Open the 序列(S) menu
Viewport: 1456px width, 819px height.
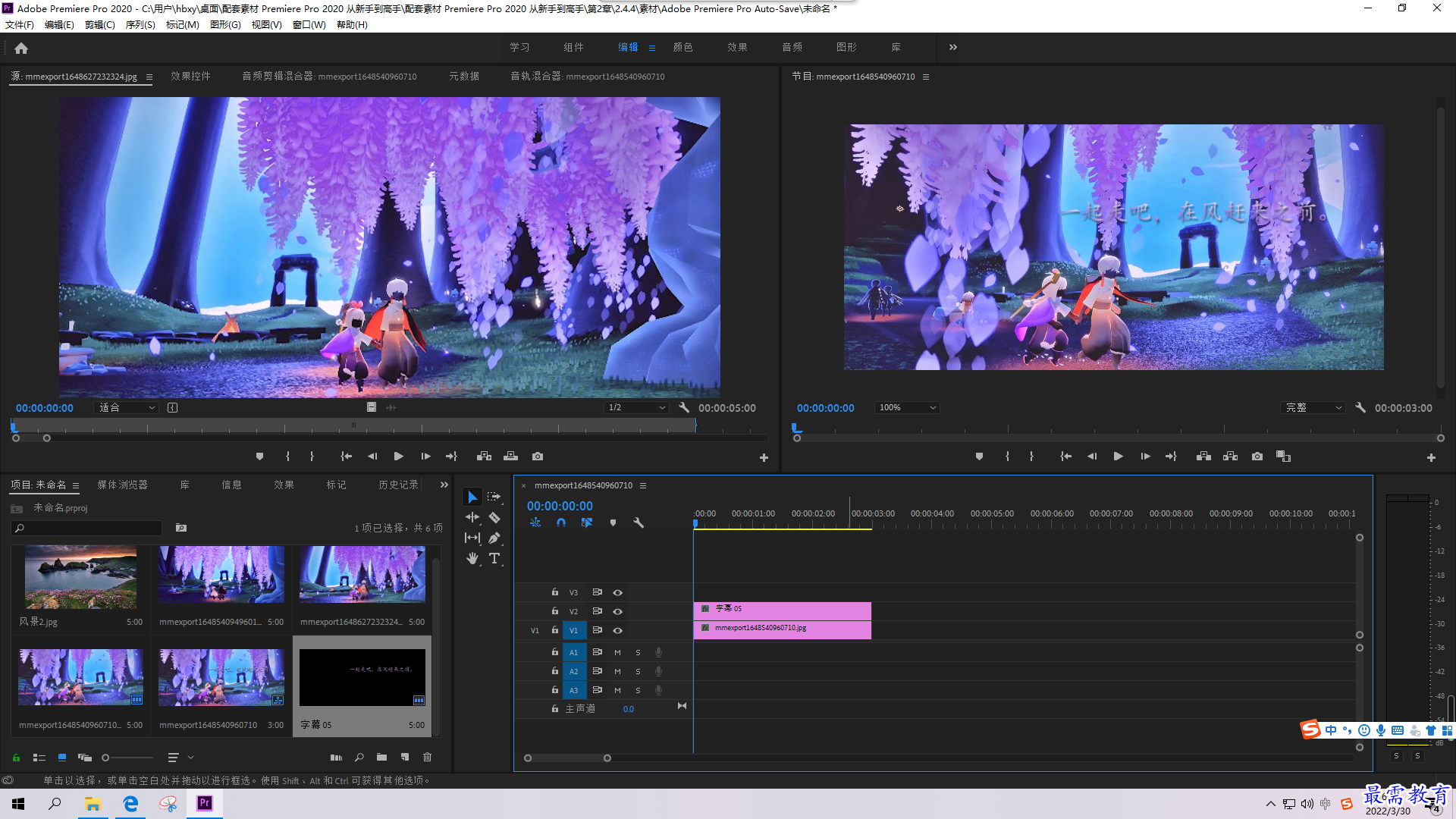coord(140,25)
